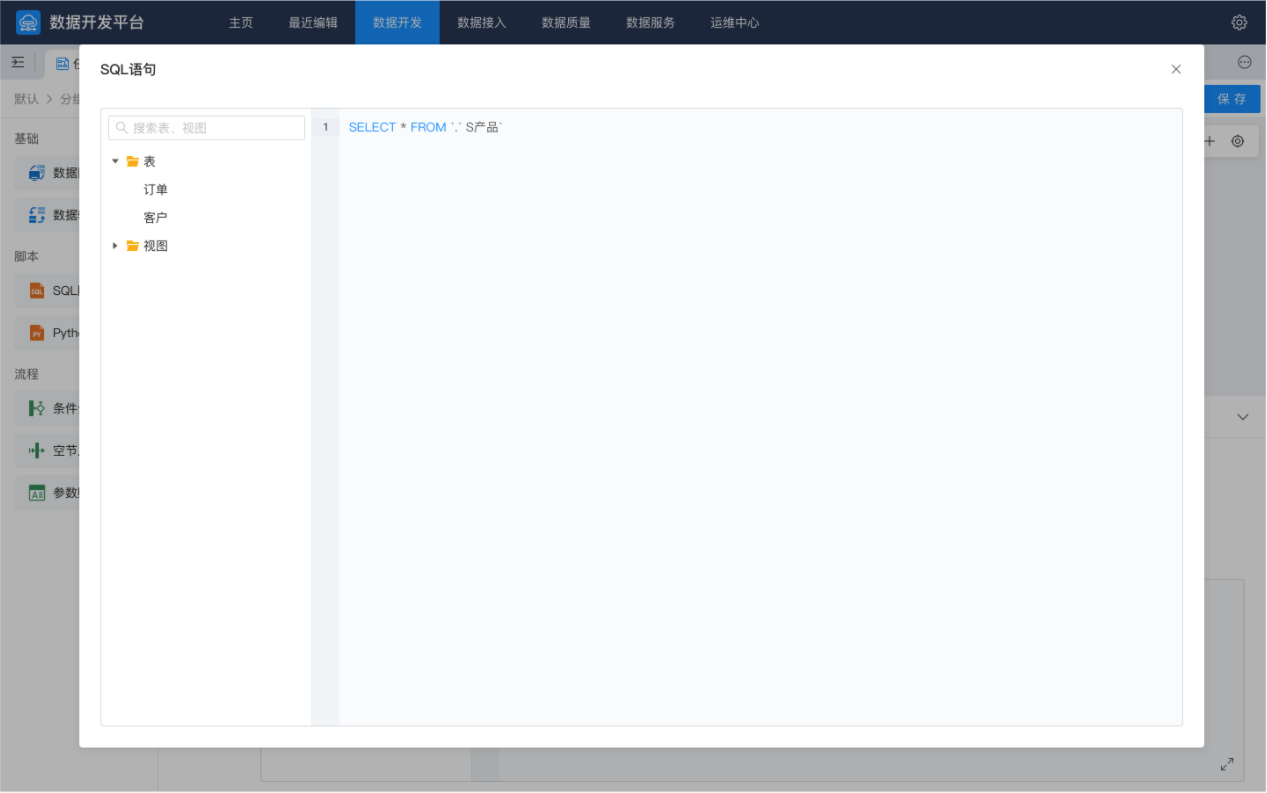This screenshot has height=793, width=1267.
Task: Select the 客户 table
Action: tap(156, 217)
